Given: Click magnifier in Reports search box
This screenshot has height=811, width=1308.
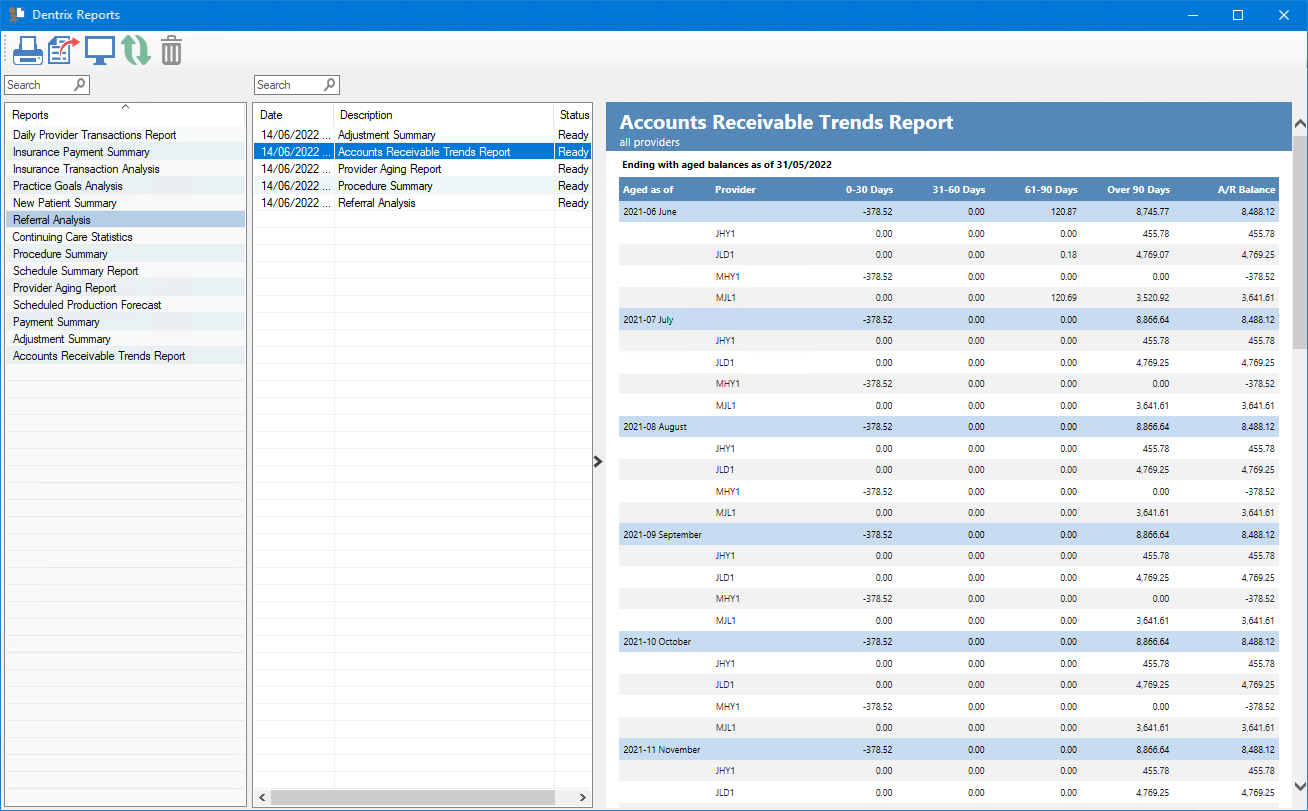Looking at the screenshot, I should click(x=80, y=85).
